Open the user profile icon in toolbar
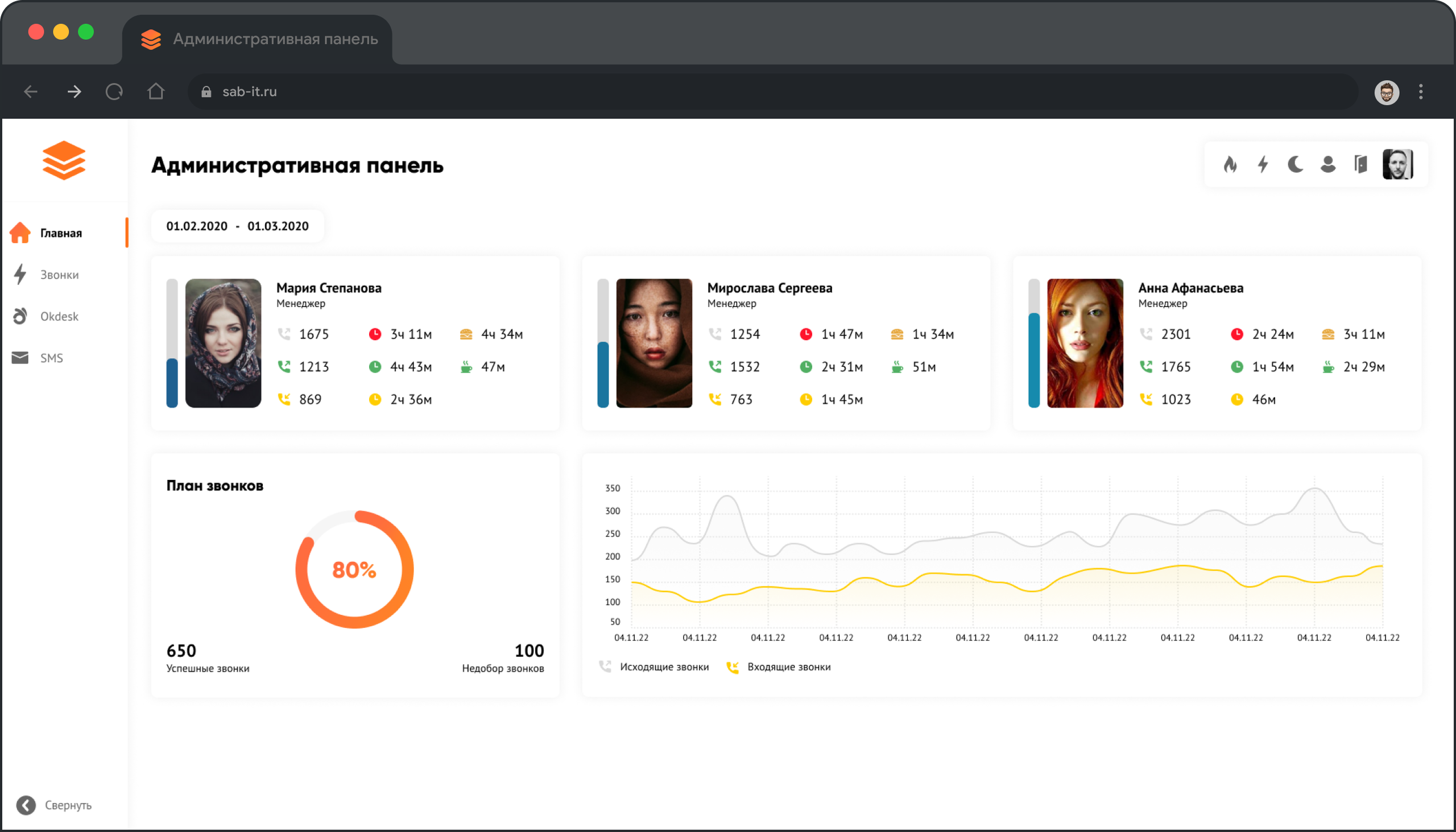This screenshot has height=832, width=1456. 1328,164
